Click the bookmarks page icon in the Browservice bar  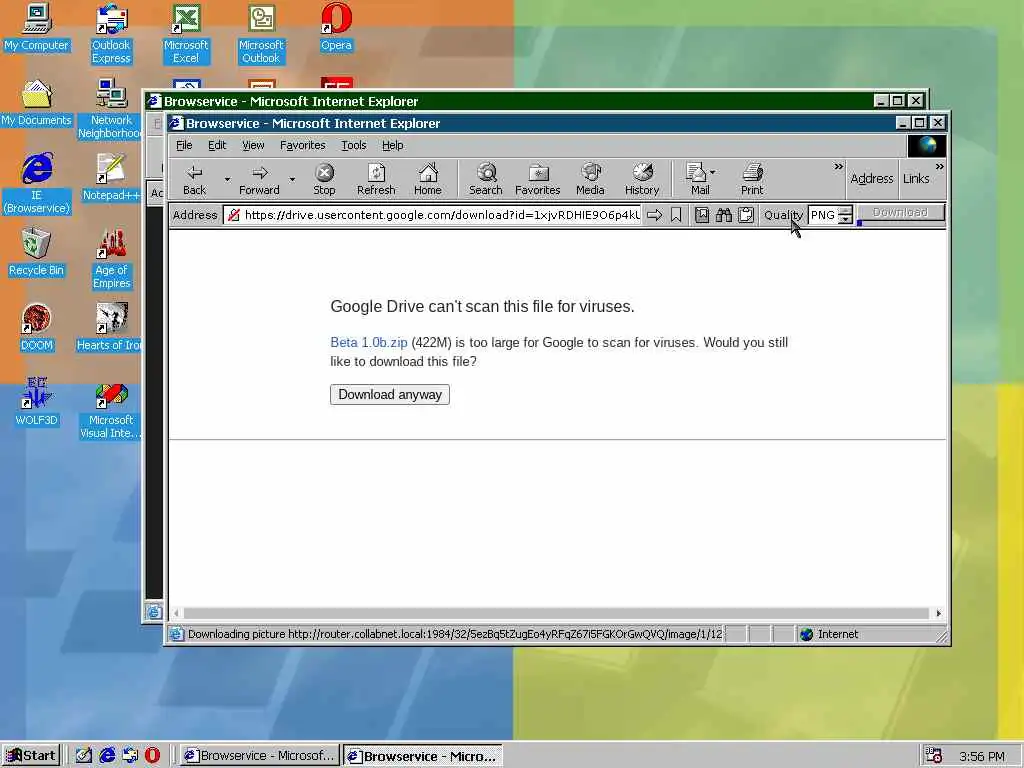(x=702, y=215)
